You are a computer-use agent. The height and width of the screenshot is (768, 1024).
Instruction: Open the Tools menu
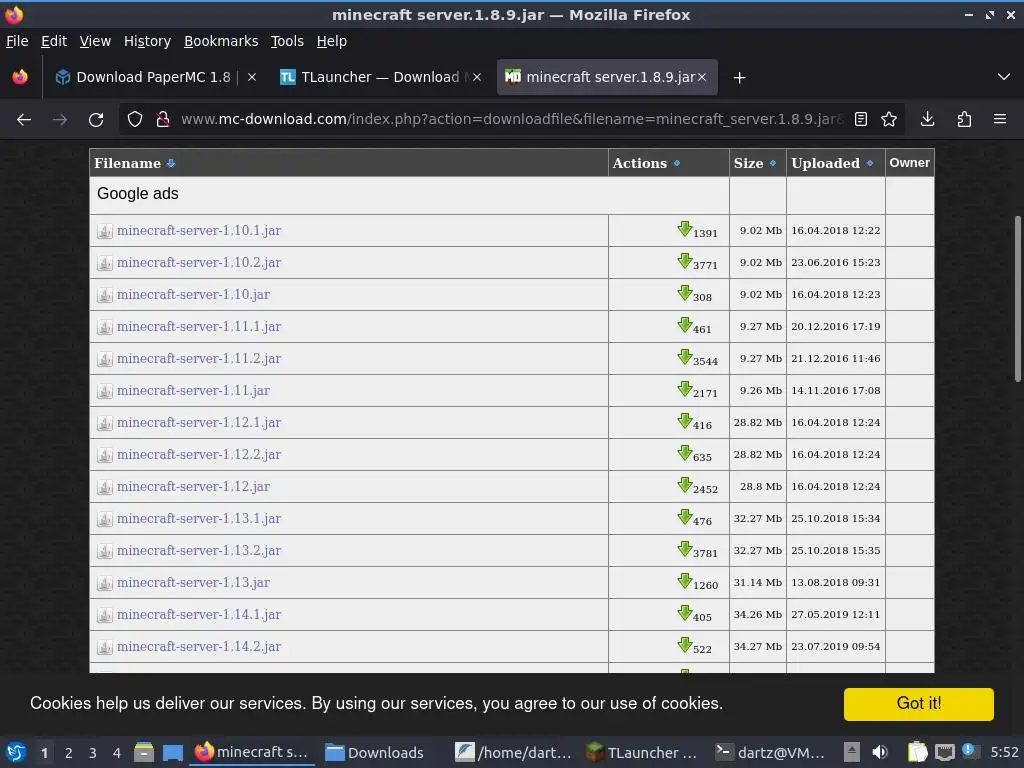coord(287,41)
